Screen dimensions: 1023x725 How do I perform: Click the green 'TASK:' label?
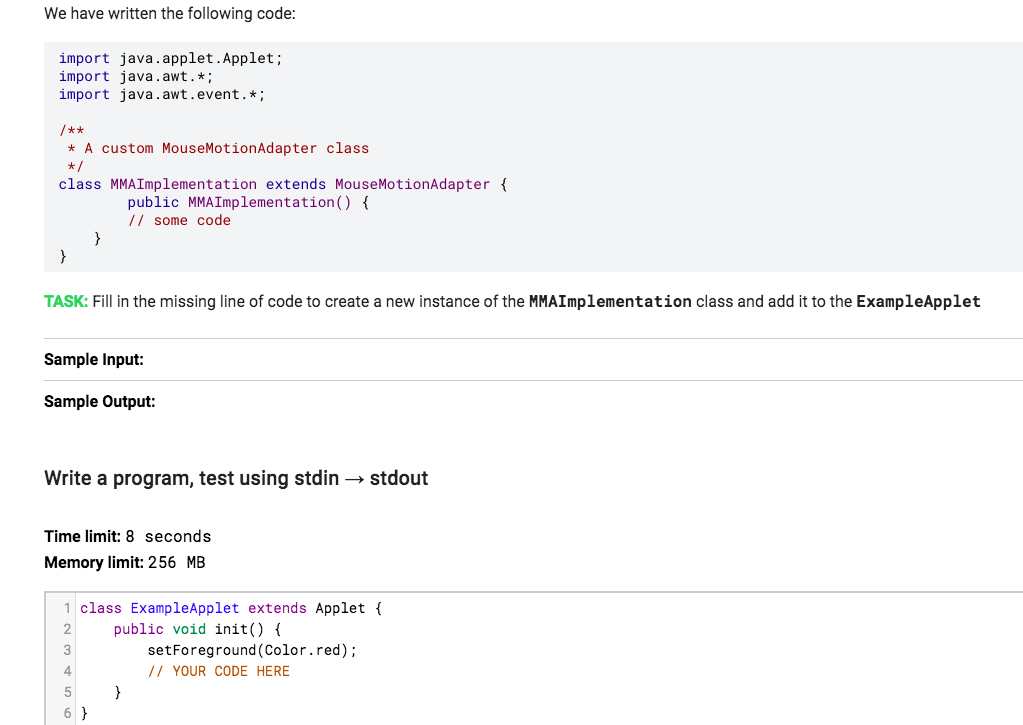coord(66,301)
